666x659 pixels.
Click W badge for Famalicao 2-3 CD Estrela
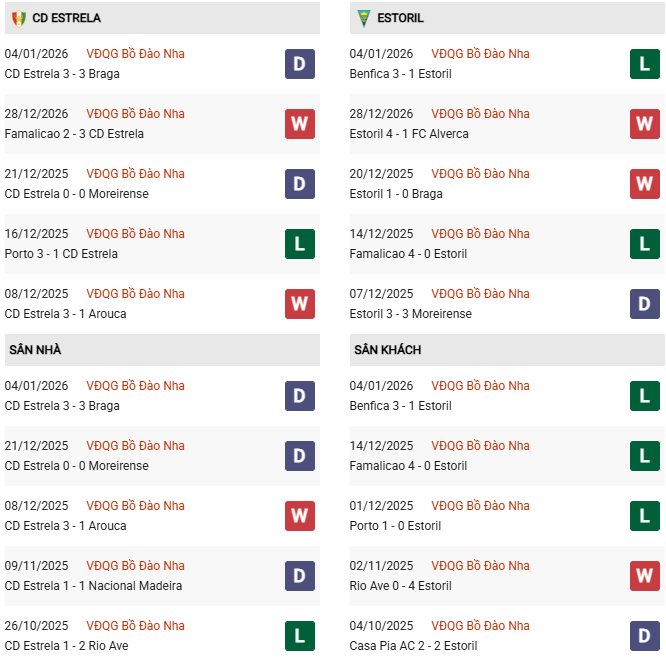pos(300,124)
